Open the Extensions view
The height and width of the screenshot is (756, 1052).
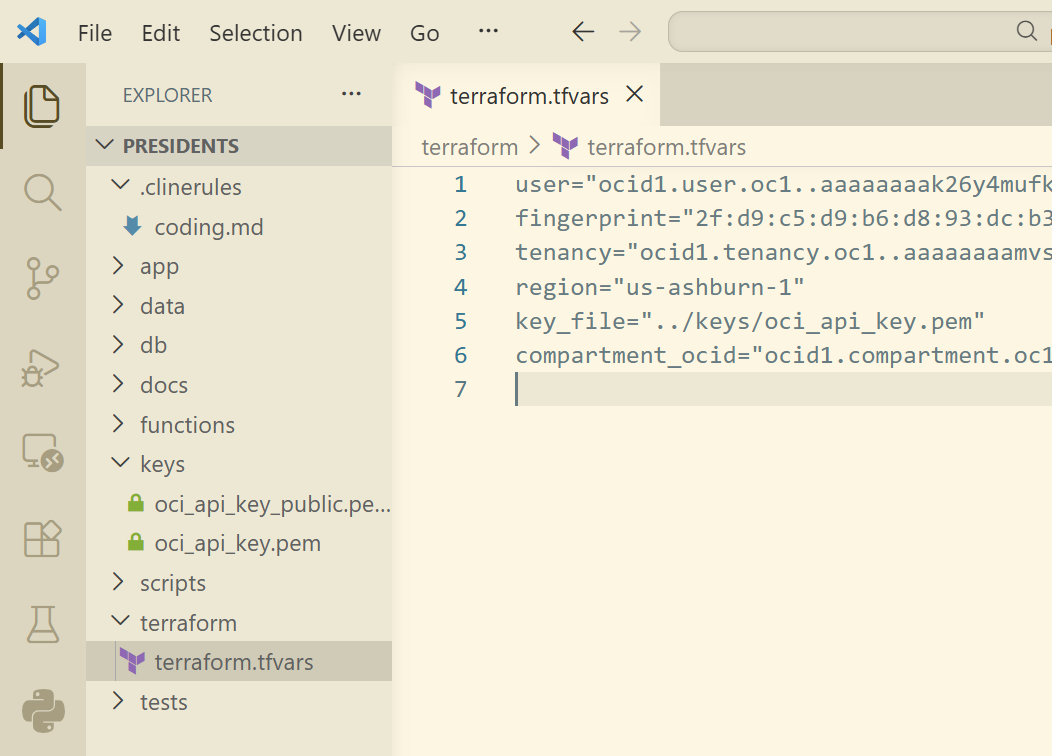(x=42, y=539)
